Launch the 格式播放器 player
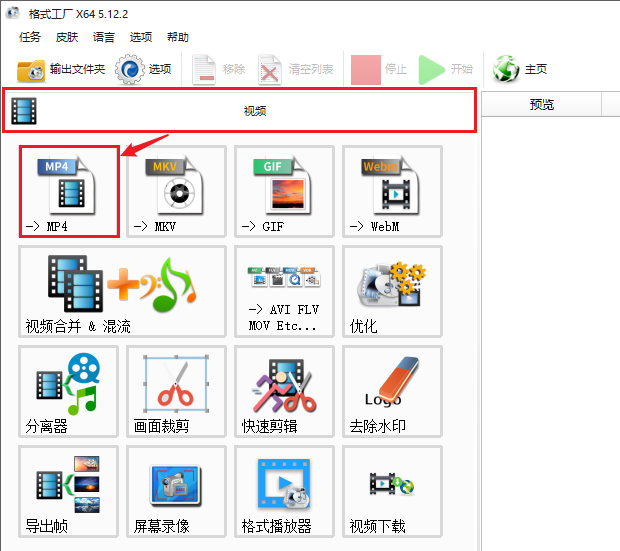 tap(284, 492)
